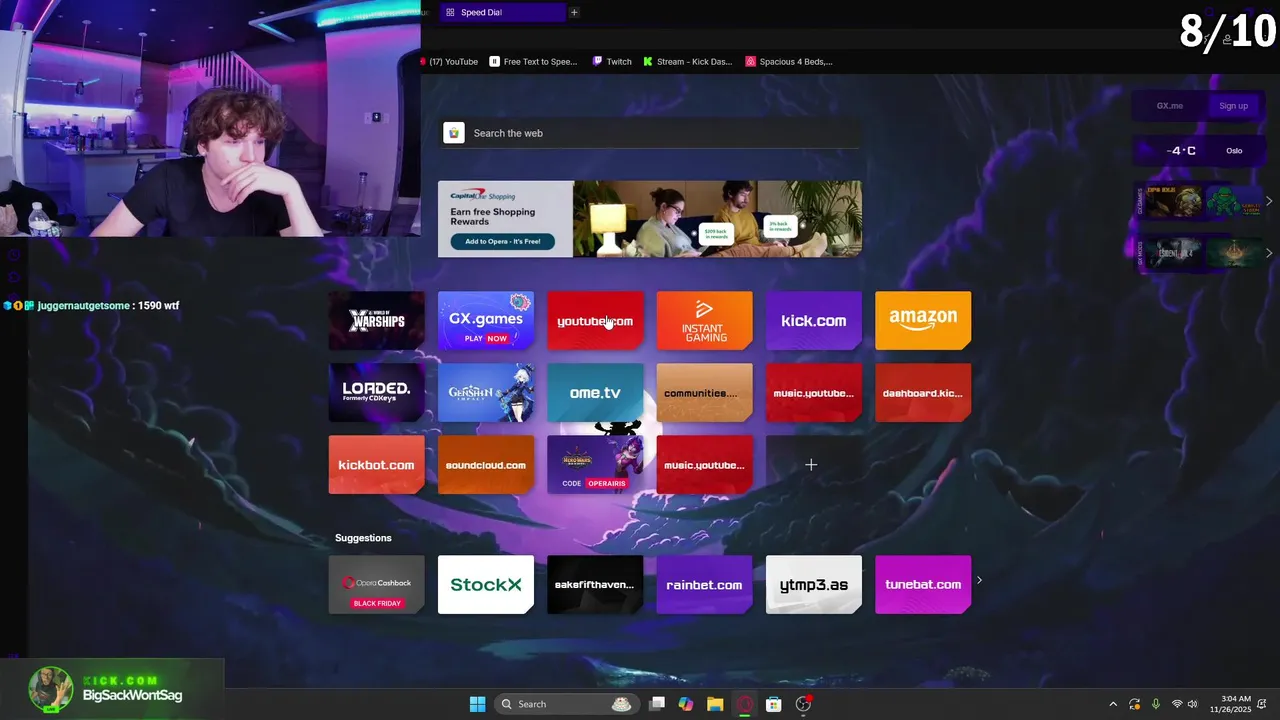Open the World of Warships speed dial tile
Image resolution: width=1280 pixels, height=720 pixels.
377,321
